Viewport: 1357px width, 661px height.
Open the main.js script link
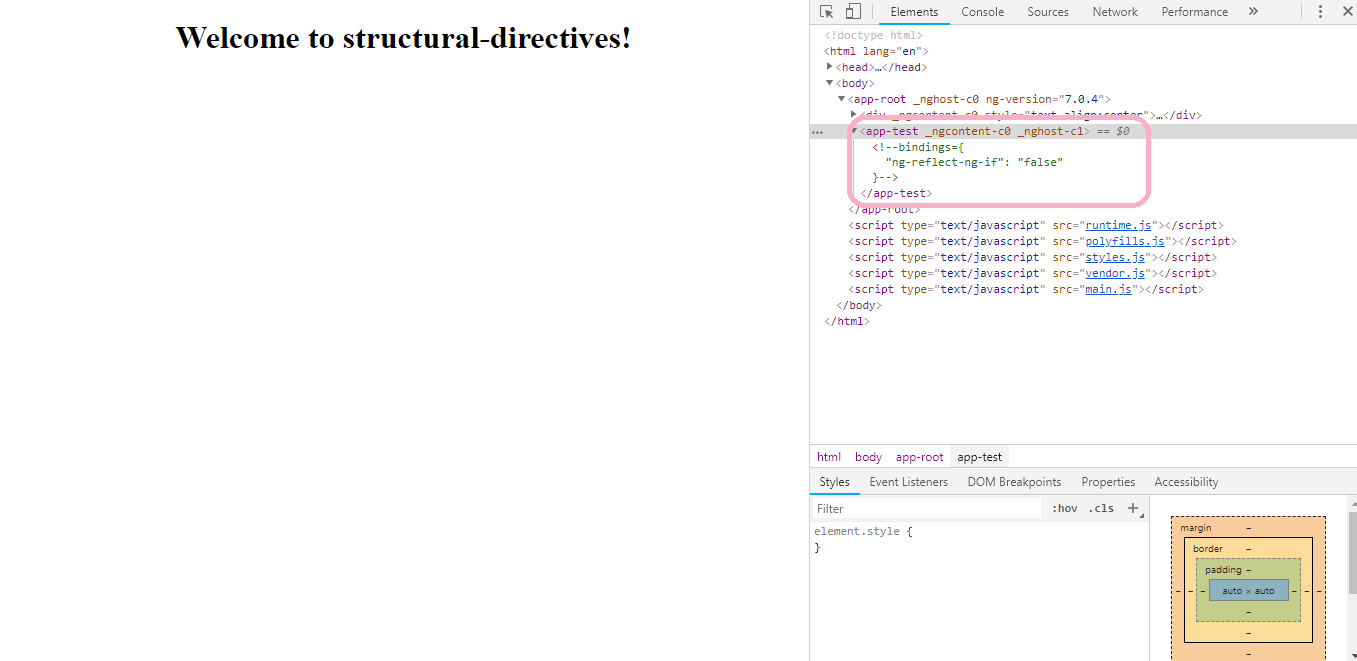[x=1107, y=289]
